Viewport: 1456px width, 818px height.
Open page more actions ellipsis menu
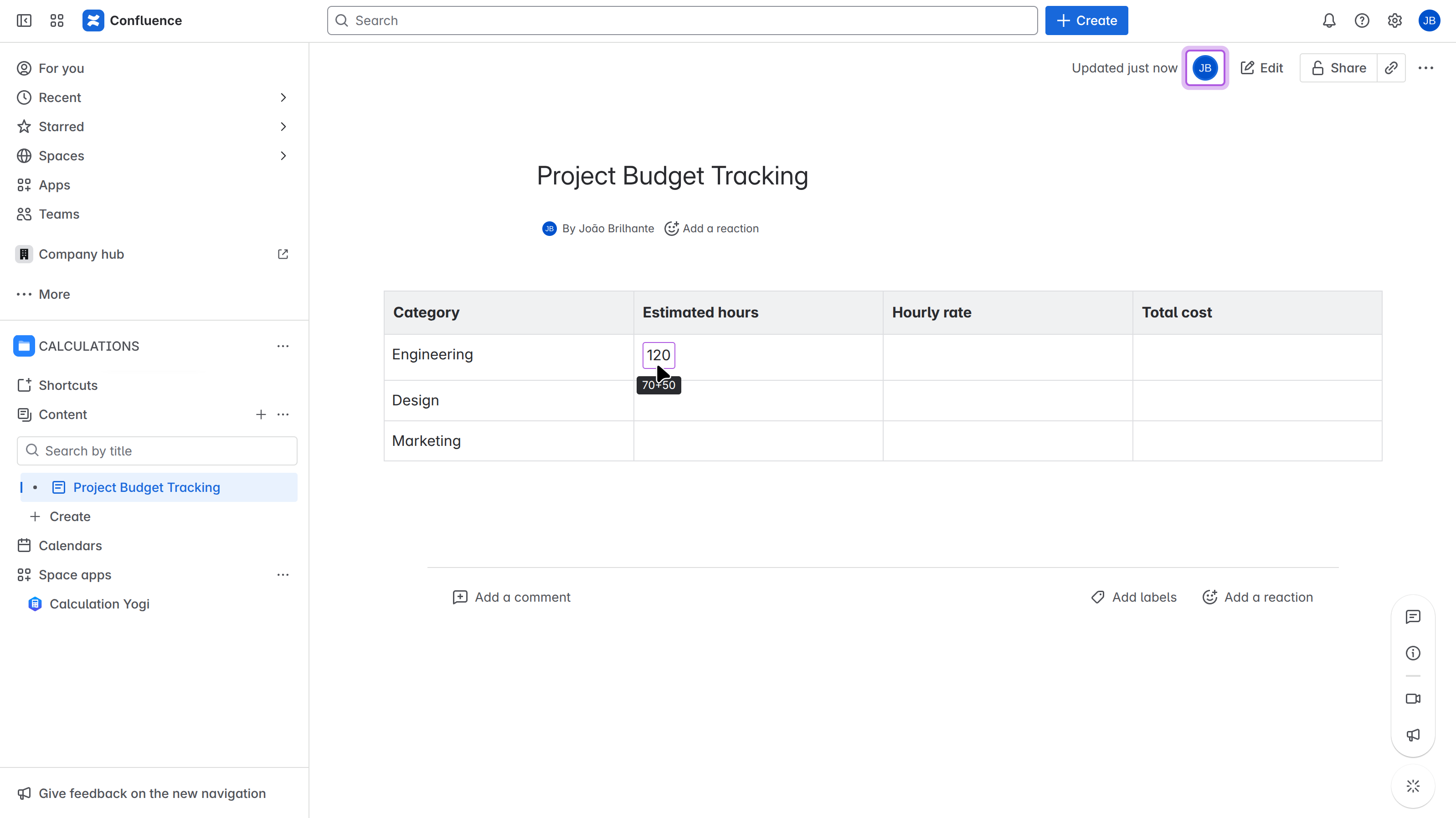(1425, 68)
